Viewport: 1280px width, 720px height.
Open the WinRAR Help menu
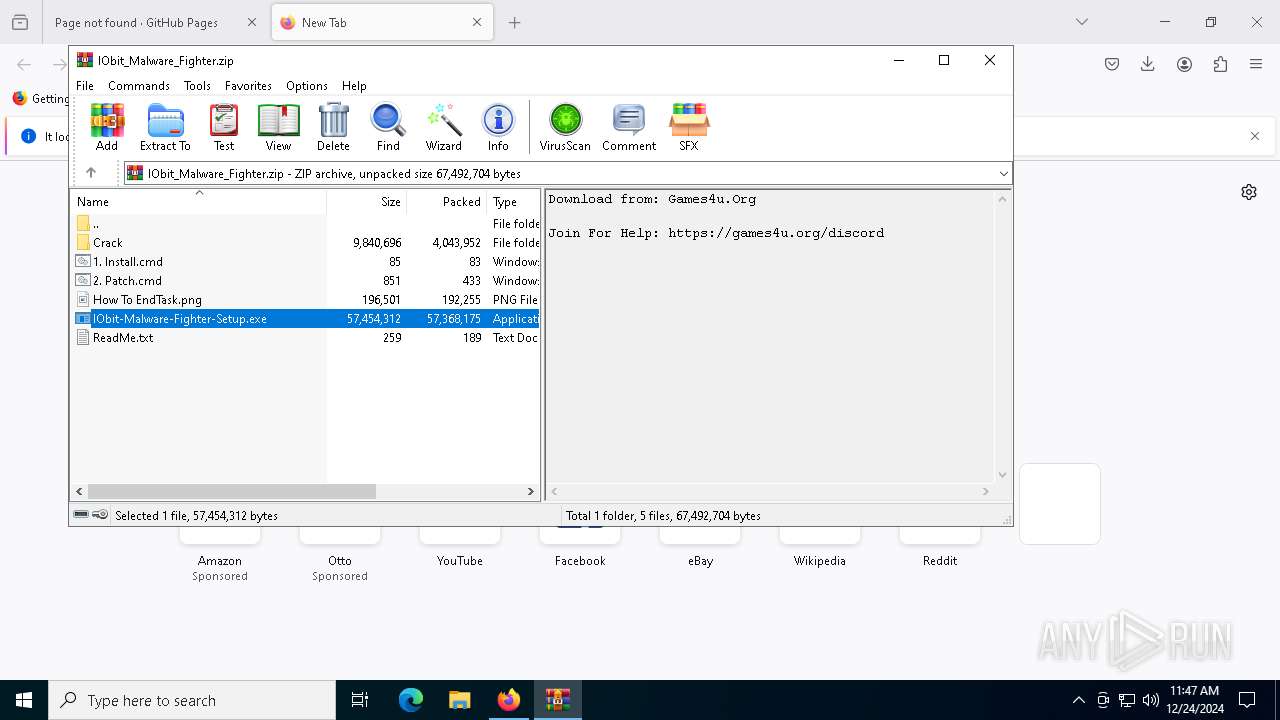point(354,86)
